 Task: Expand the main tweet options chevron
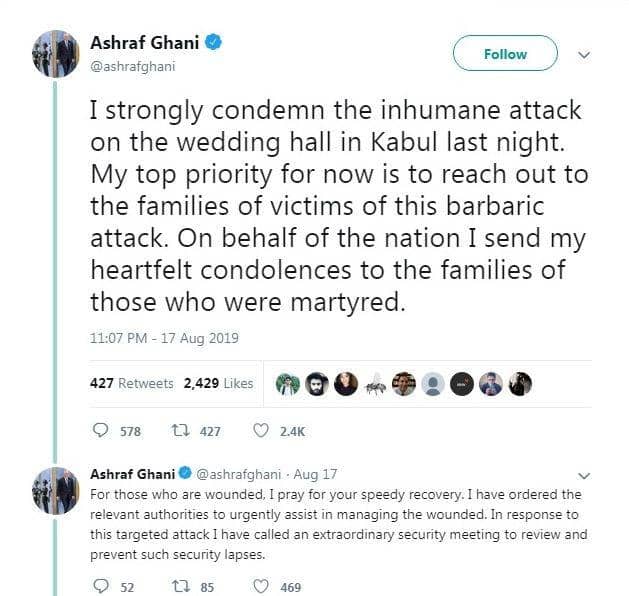(x=585, y=55)
